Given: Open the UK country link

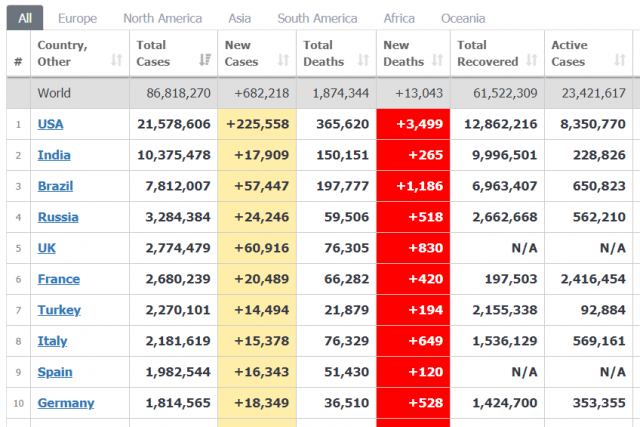Looking at the screenshot, I should tap(47, 248).
